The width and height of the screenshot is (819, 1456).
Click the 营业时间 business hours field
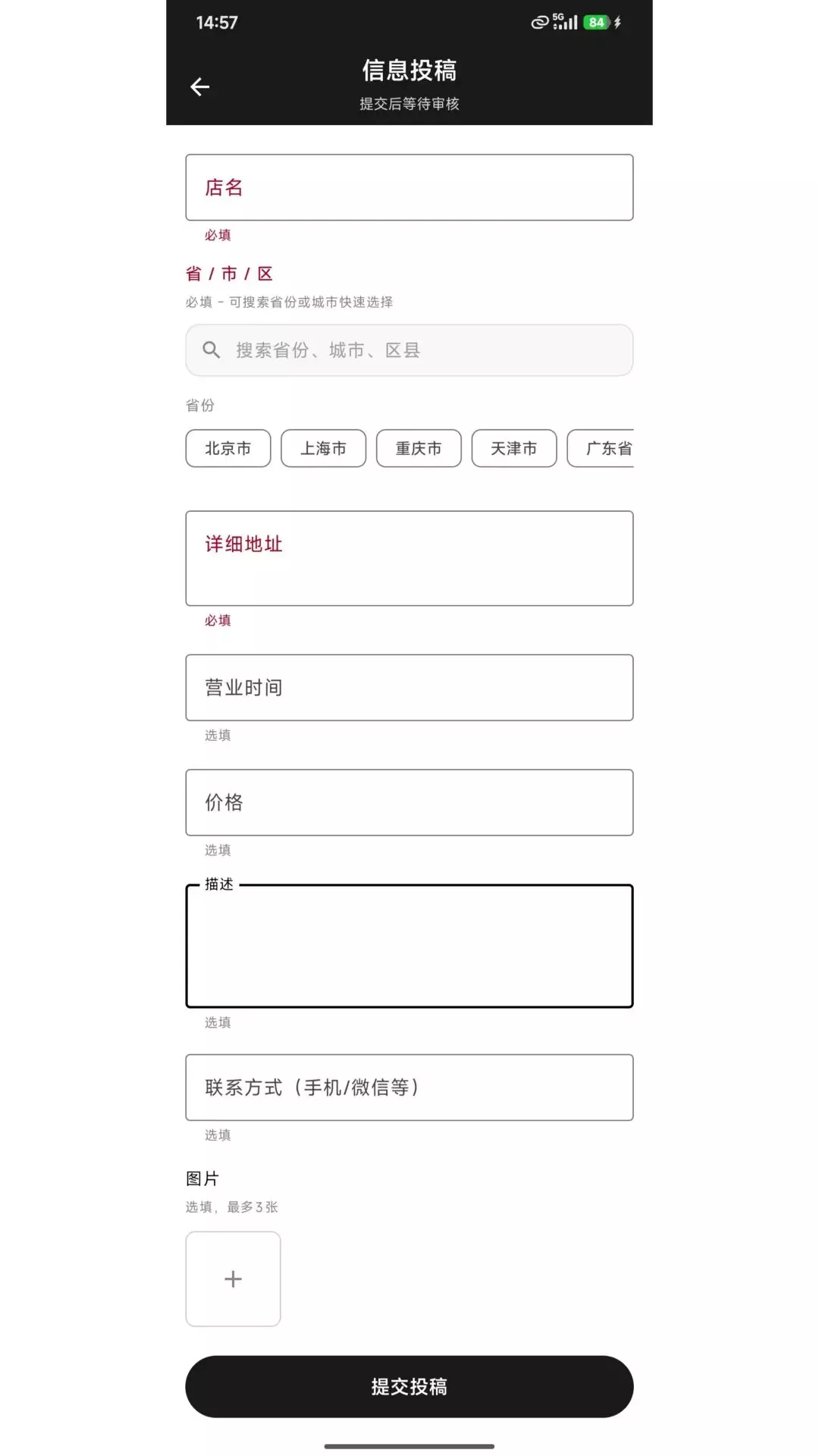[x=409, y=687]
